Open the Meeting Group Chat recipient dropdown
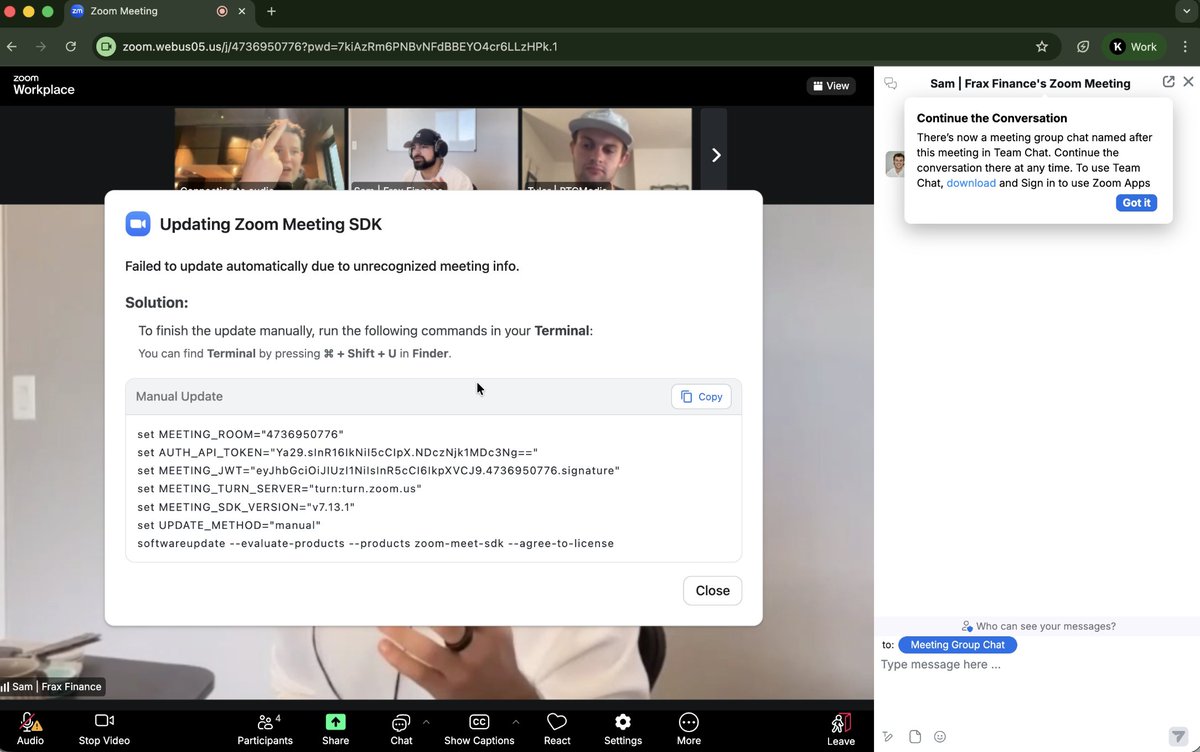The height and width of the screenshot is (752, 1200). point(958,645)
